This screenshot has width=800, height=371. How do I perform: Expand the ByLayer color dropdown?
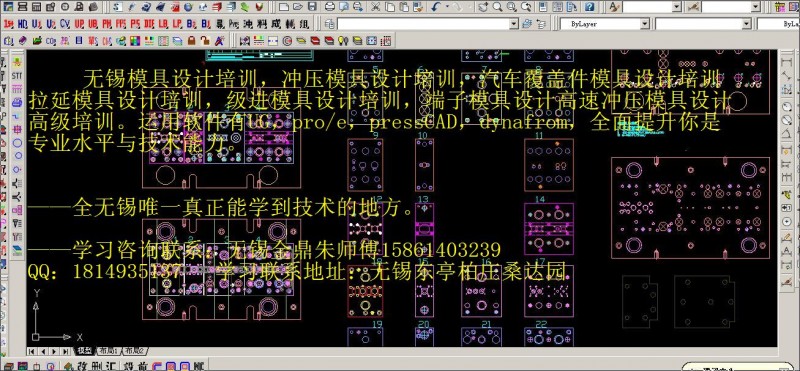[645, 24]
